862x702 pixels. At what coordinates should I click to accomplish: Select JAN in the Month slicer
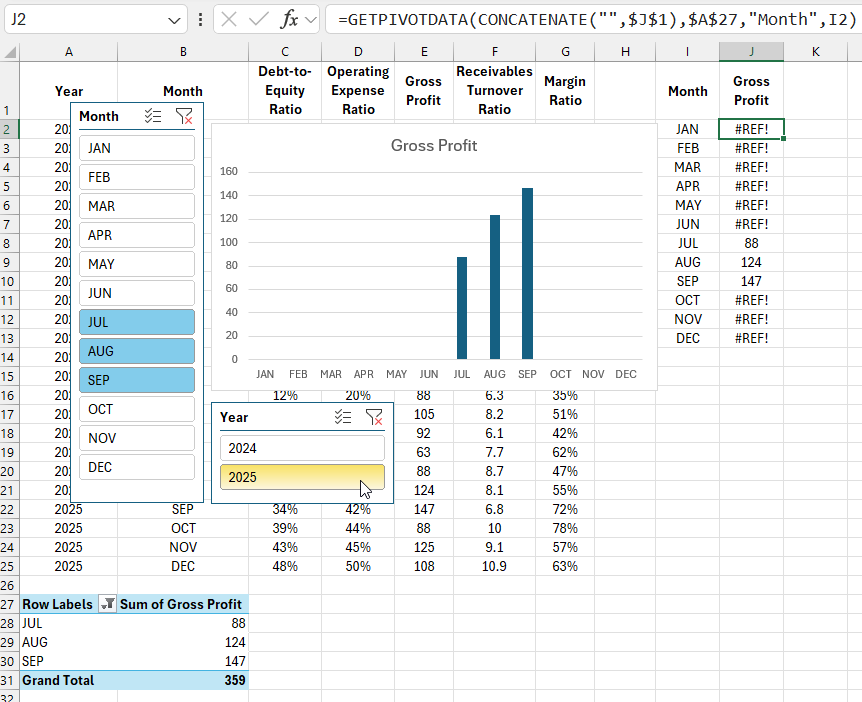[136, 148]
